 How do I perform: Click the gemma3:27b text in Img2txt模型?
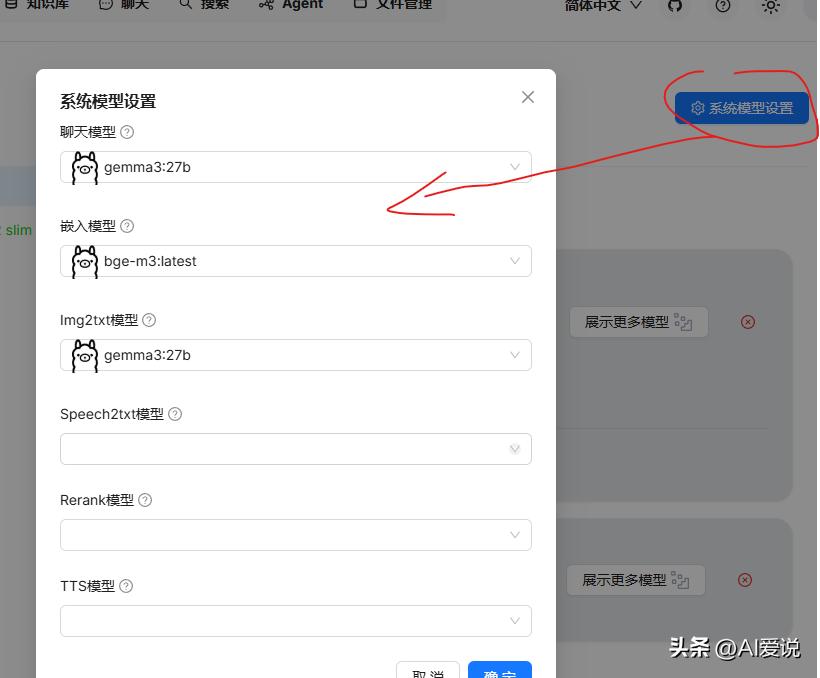coord(147,355)
